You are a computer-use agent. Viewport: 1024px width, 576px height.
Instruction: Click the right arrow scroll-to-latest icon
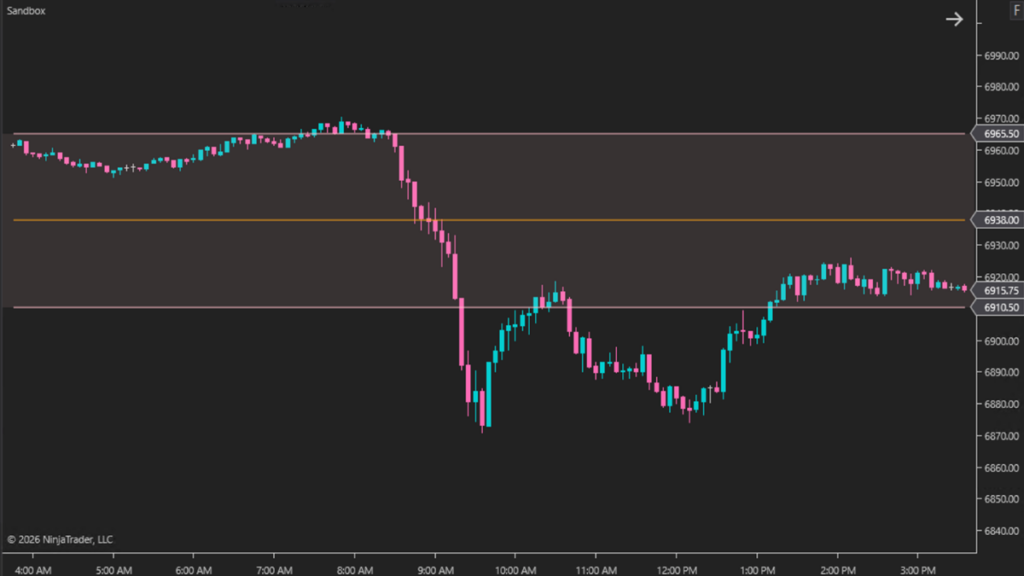point(954,19)
